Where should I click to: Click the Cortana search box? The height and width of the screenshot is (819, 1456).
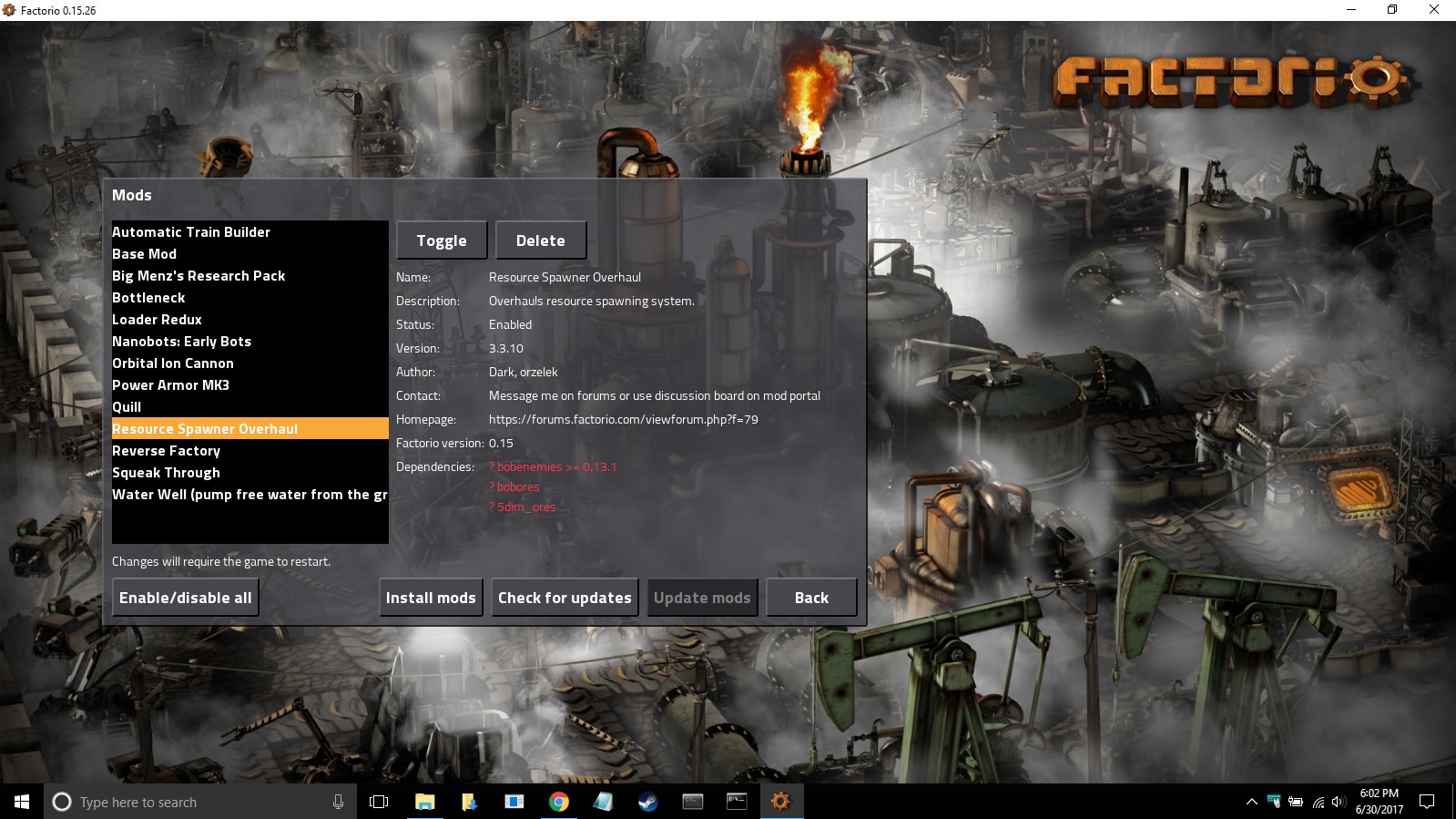point(199,802)
